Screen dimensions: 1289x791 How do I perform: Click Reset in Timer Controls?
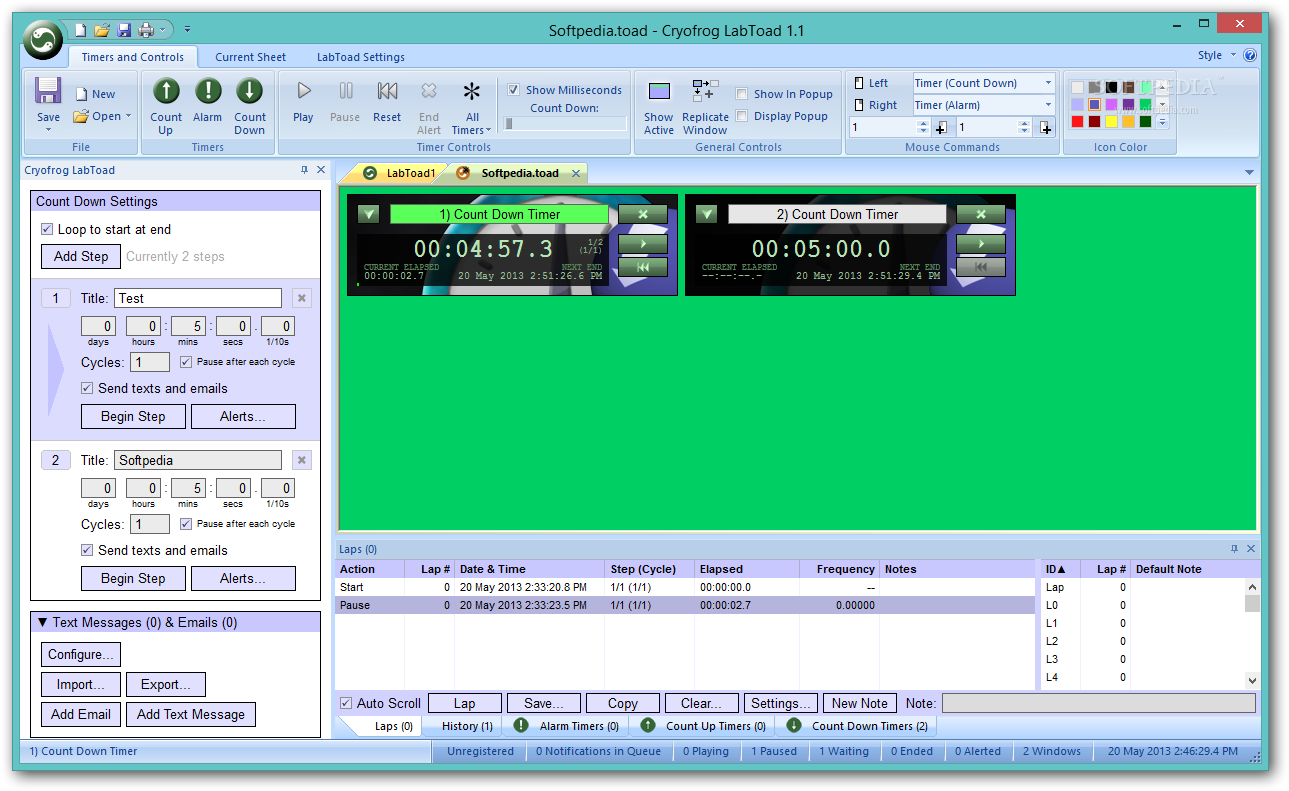coord(387,100)
